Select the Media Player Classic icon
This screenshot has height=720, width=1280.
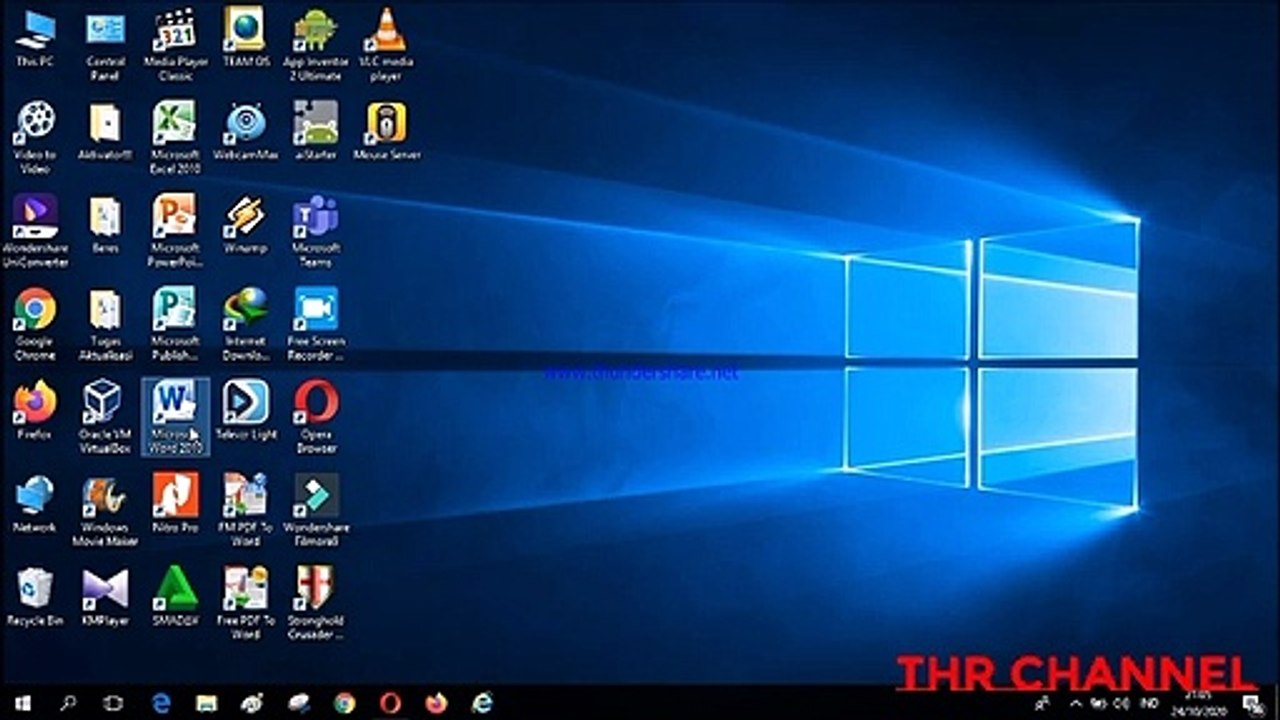click(175, 45)
